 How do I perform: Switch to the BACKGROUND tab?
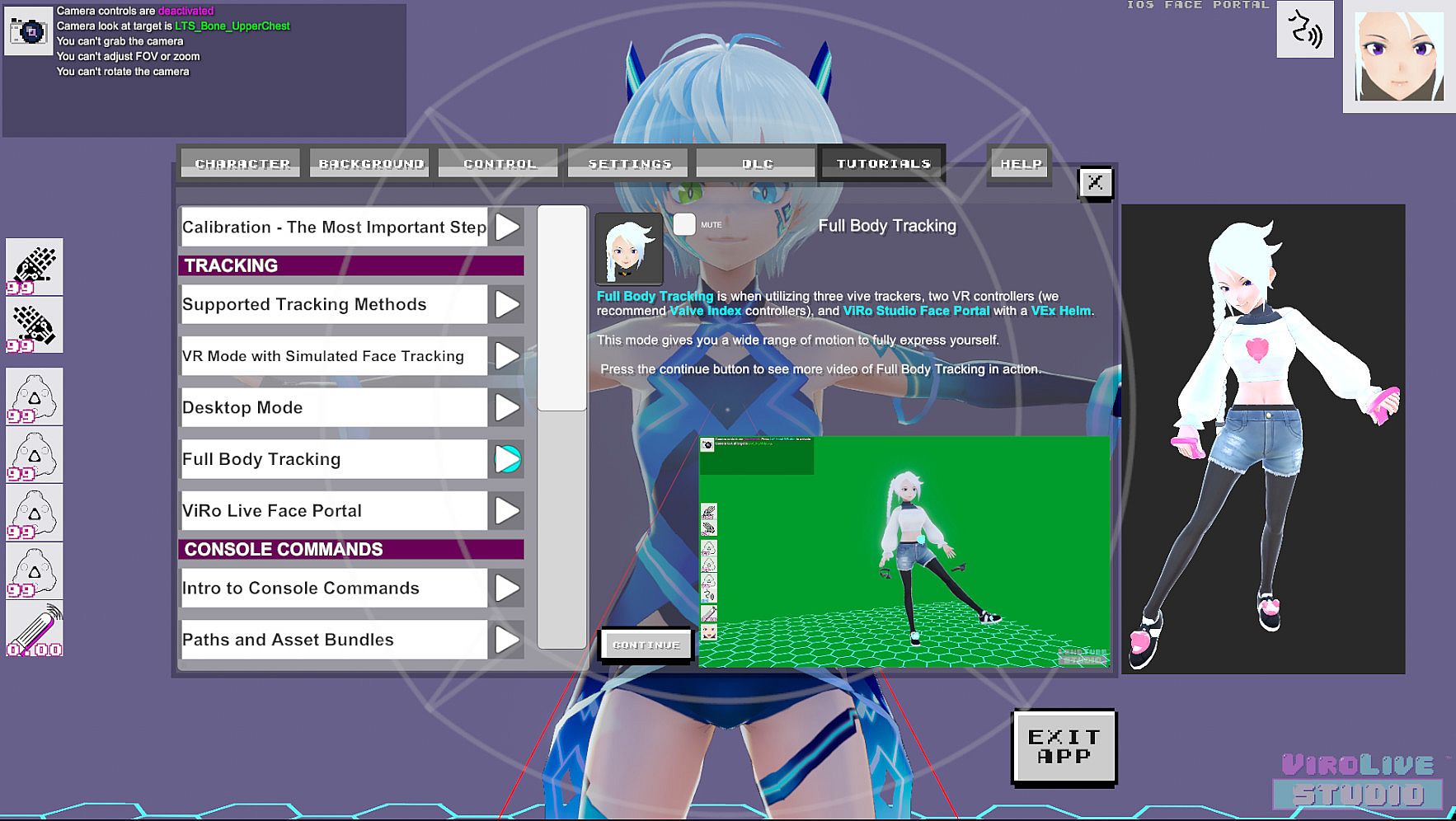click(x=371, y=163)
